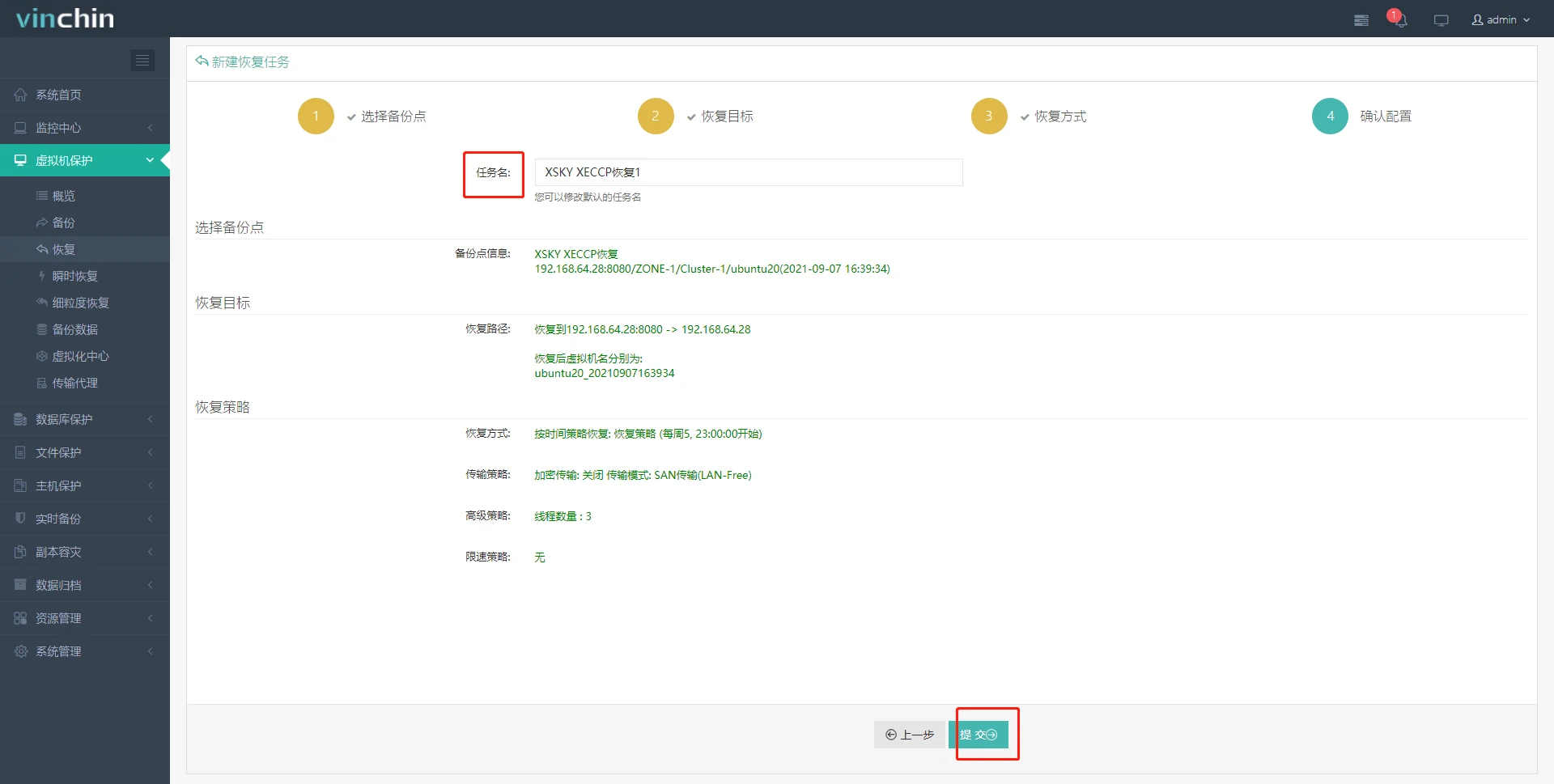This screenshot has height=784, width=1554.
Task: Click the 虚拟机保护 screen icon
Action: pyautogui.click(x=20, y=160)
